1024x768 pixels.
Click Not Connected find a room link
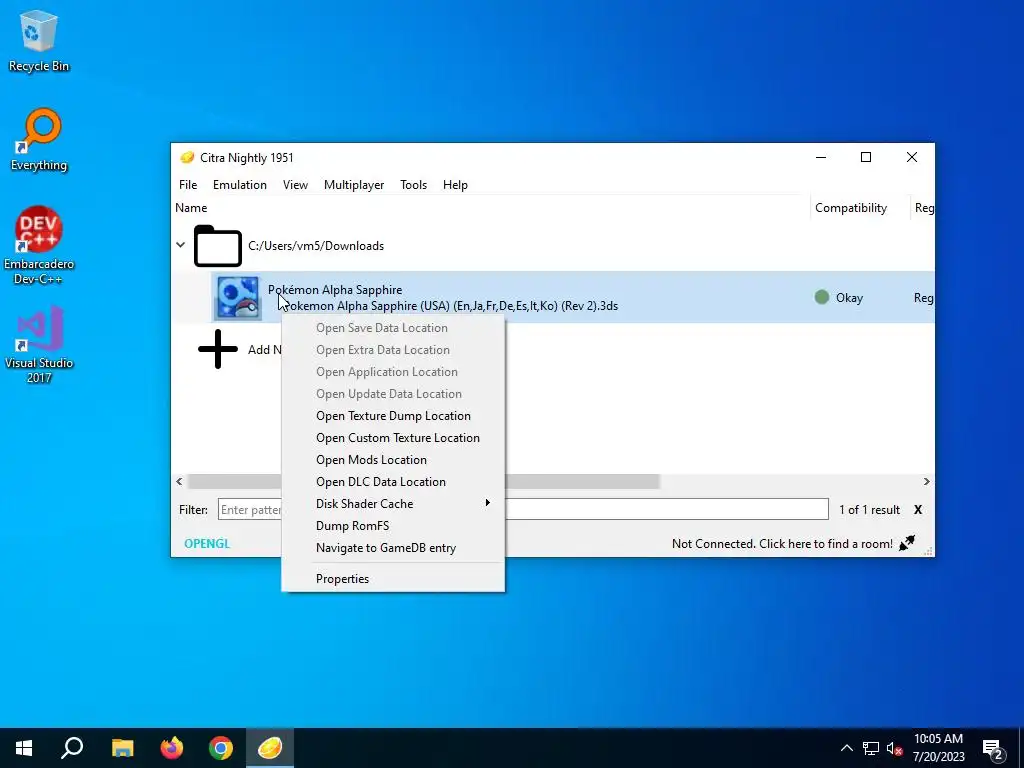pos(782,543)
